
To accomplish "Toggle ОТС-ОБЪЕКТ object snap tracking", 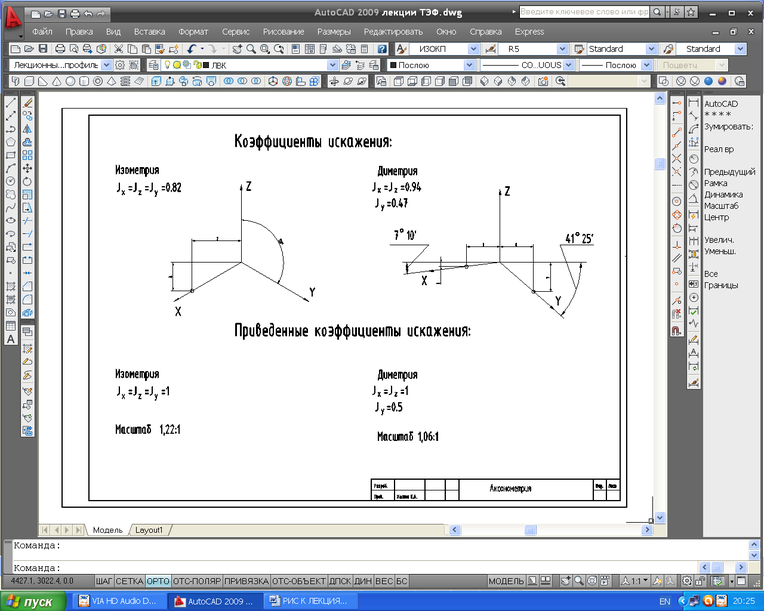I will pos(298,581).
